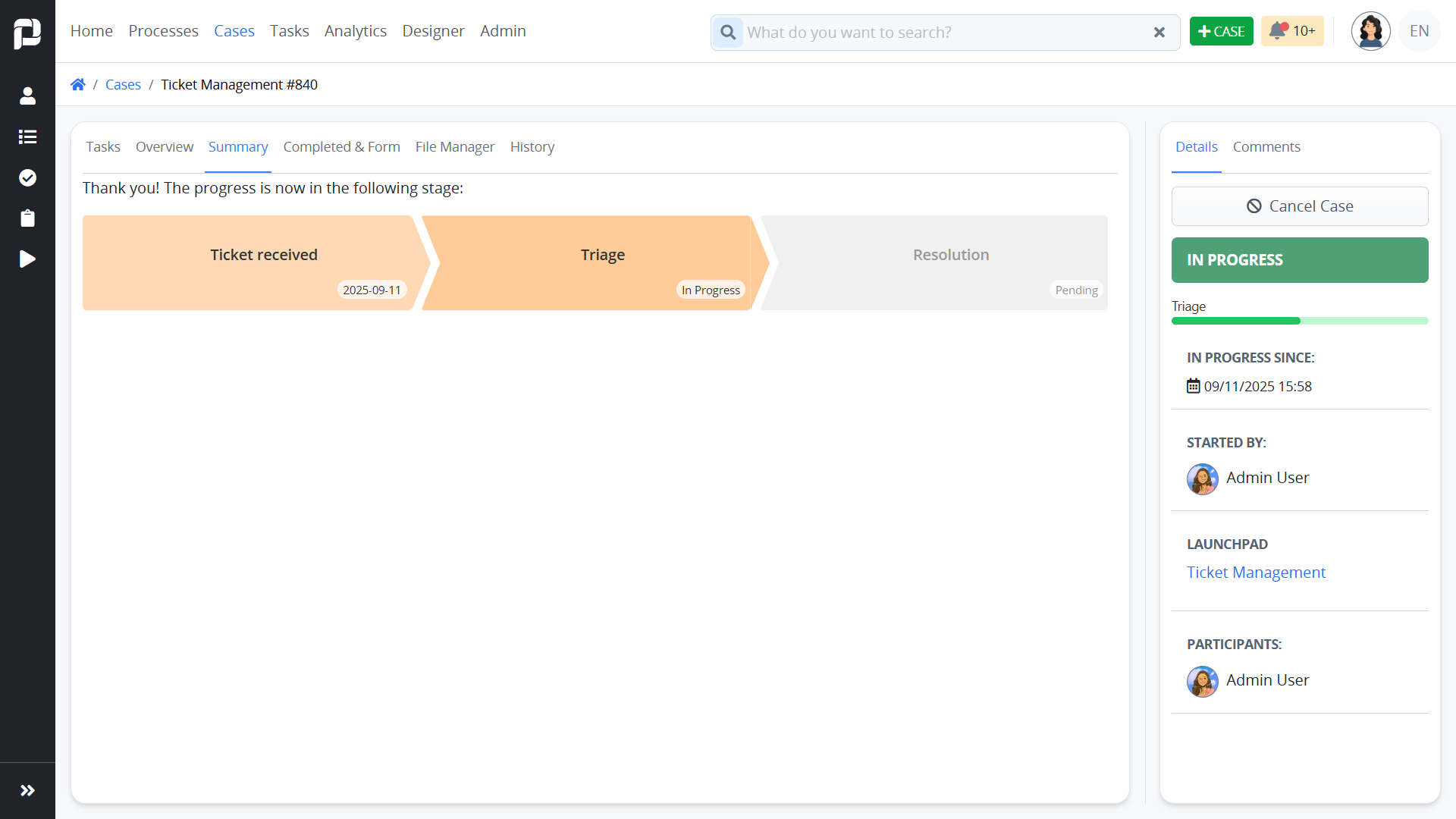Viewport: 1456px width, 819px height.
Task: Click the Ticket received stage
Action: [x=256, y=262]
